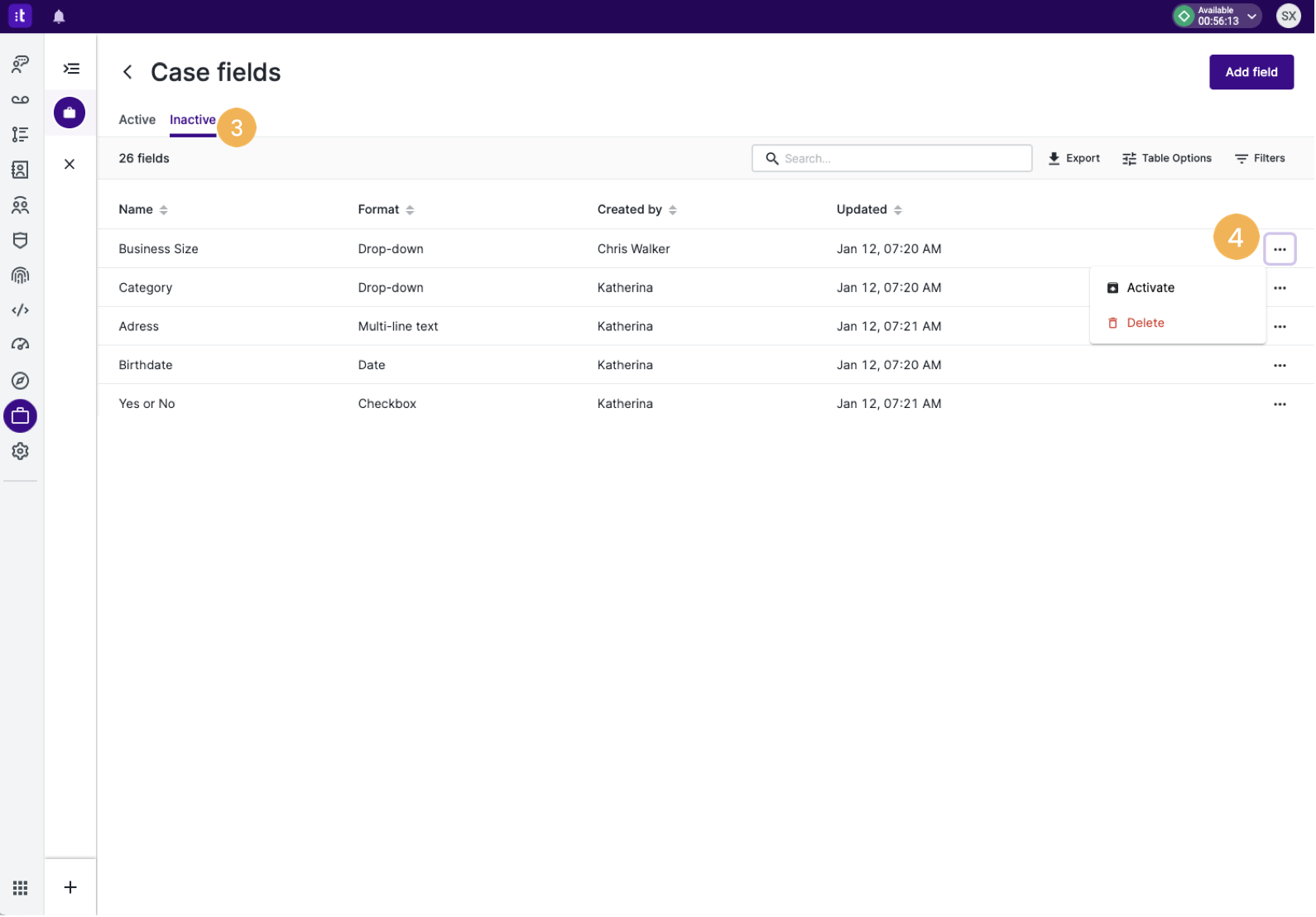Click the plus icon at bottom of panel

[x=70, y=888]
